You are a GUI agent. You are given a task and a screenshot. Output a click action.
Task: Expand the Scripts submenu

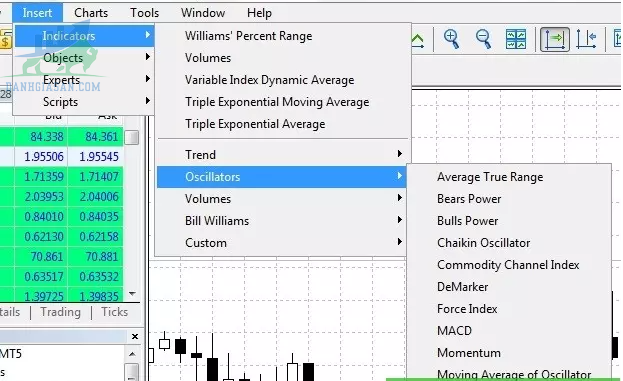pyautogui.click(x=84, y=102)
